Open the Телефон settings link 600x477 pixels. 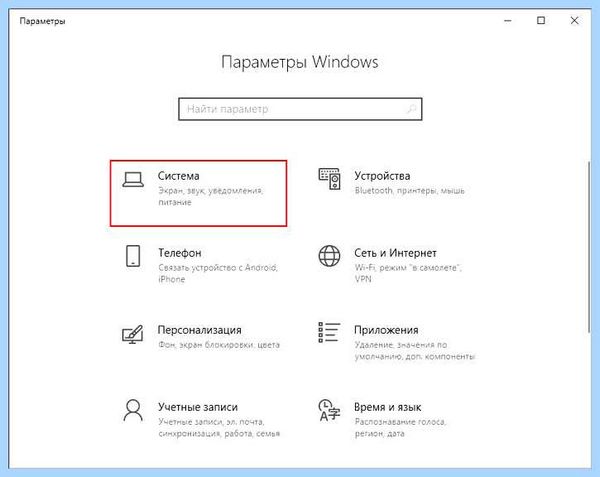click(x=180, y=253)
